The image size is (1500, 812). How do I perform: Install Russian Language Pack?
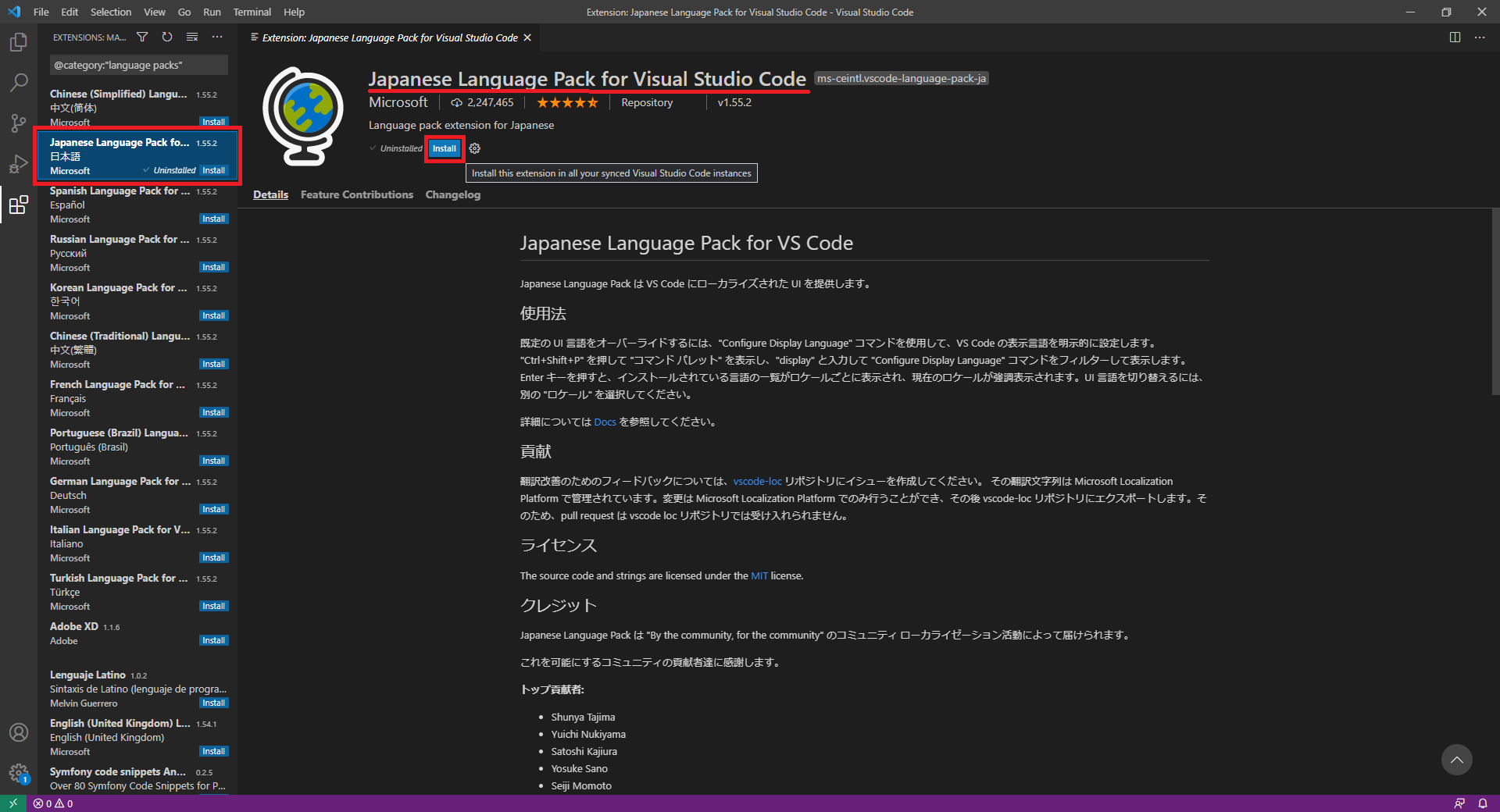coord(213,267)
